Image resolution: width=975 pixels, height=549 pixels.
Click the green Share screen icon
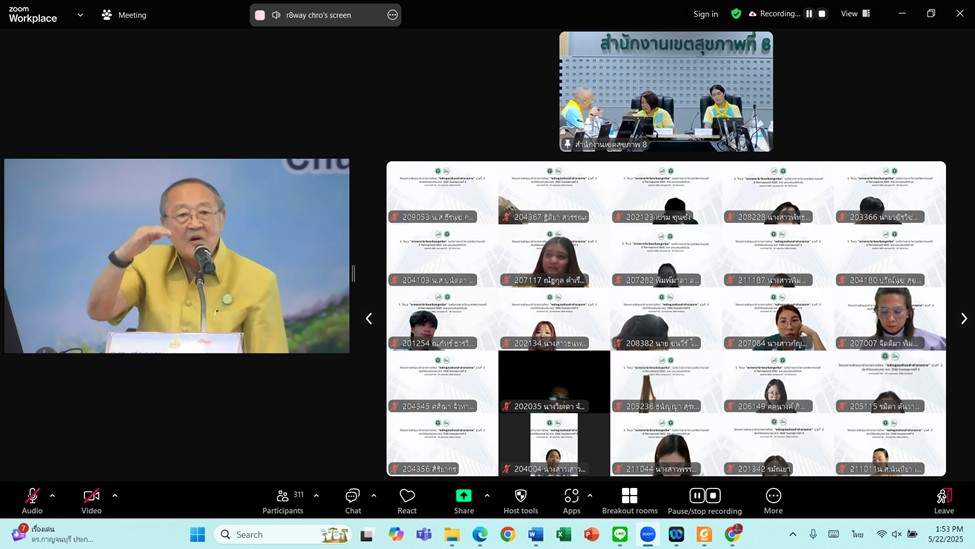point(464,496)
